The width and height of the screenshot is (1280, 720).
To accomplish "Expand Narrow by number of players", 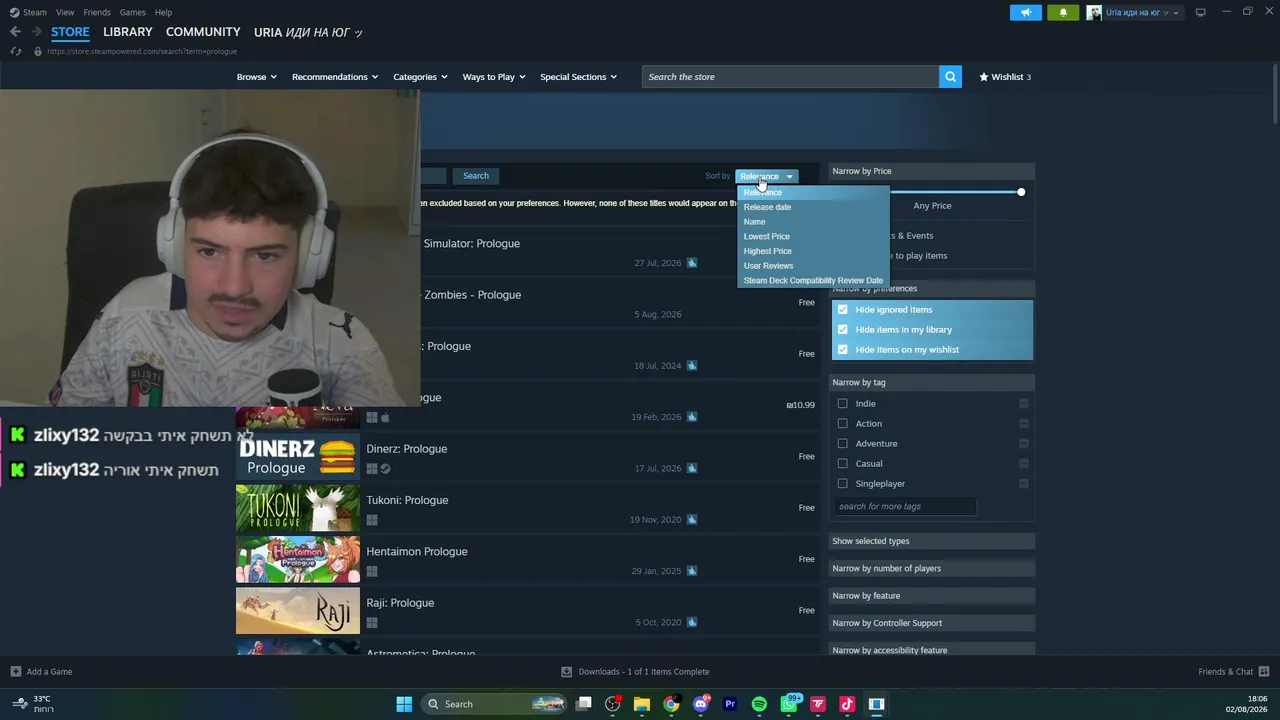I will click(x=932, y=569).
